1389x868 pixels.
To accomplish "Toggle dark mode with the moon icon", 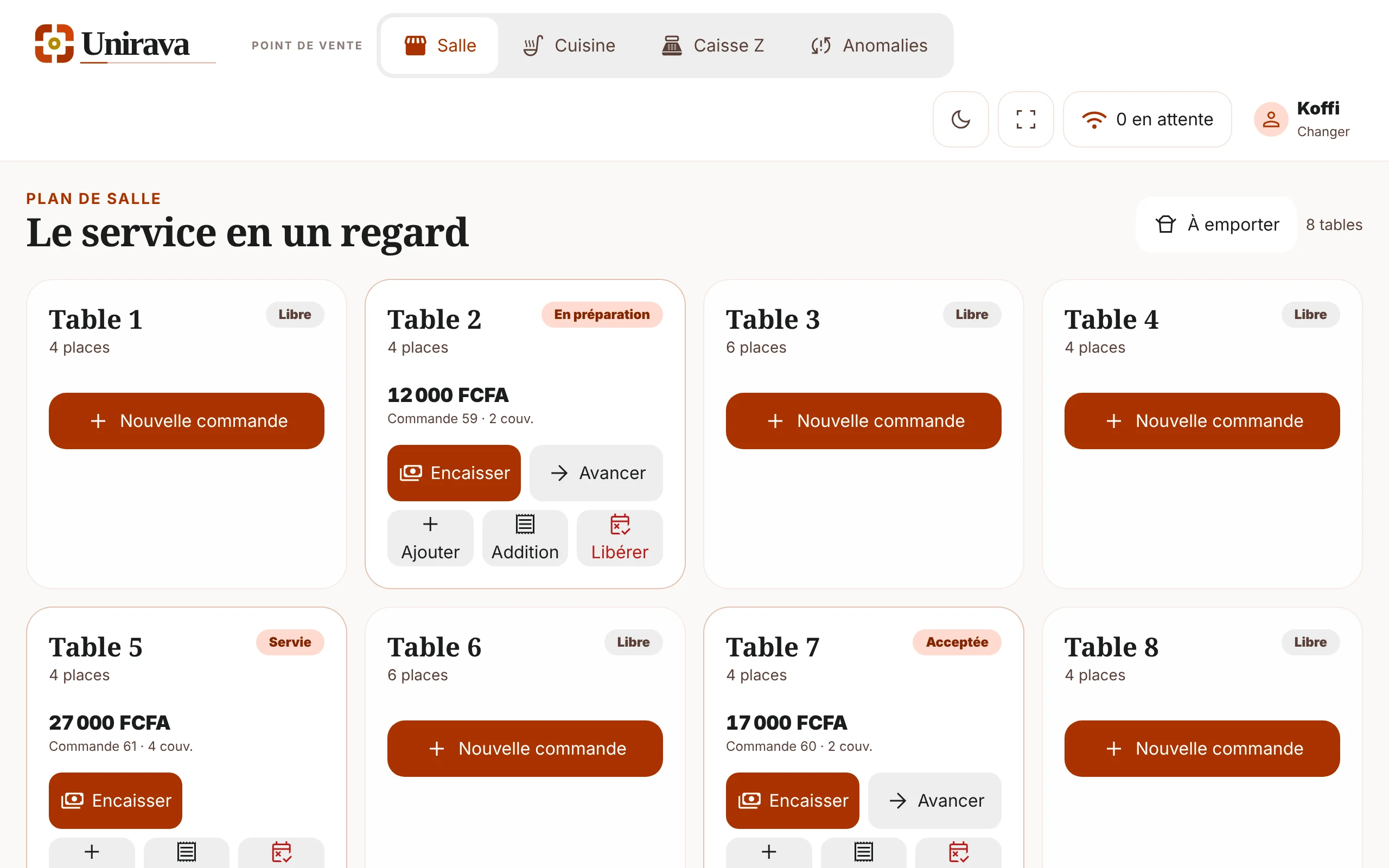I will pyautogui.click(x=960, y=119).
